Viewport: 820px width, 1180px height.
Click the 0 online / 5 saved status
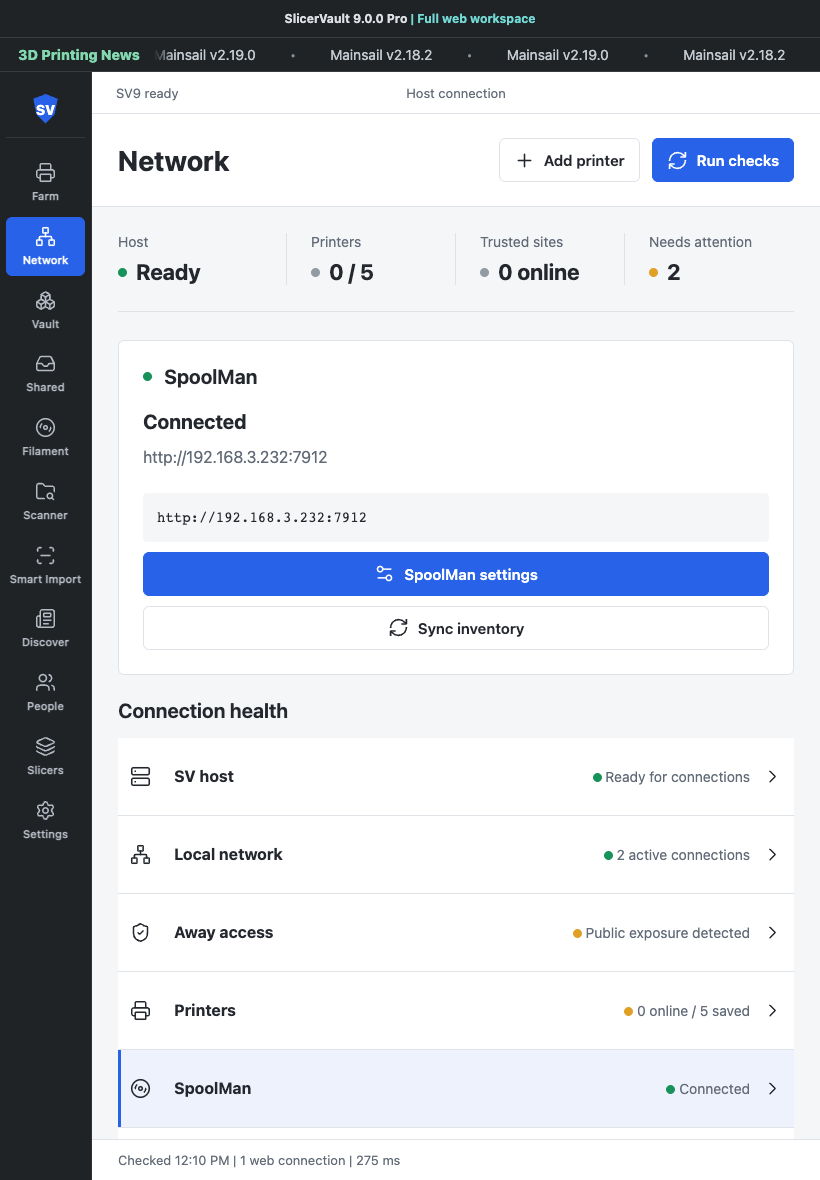[x=687, y=1011]
